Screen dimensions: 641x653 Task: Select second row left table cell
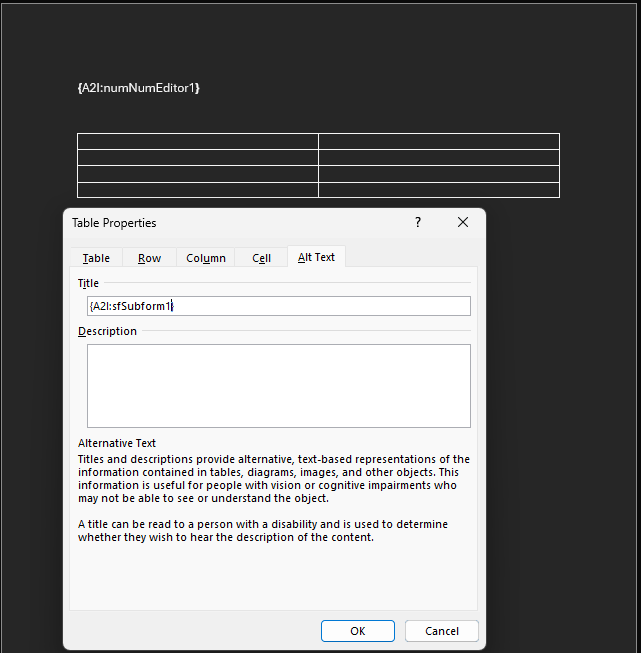point(197,158)
